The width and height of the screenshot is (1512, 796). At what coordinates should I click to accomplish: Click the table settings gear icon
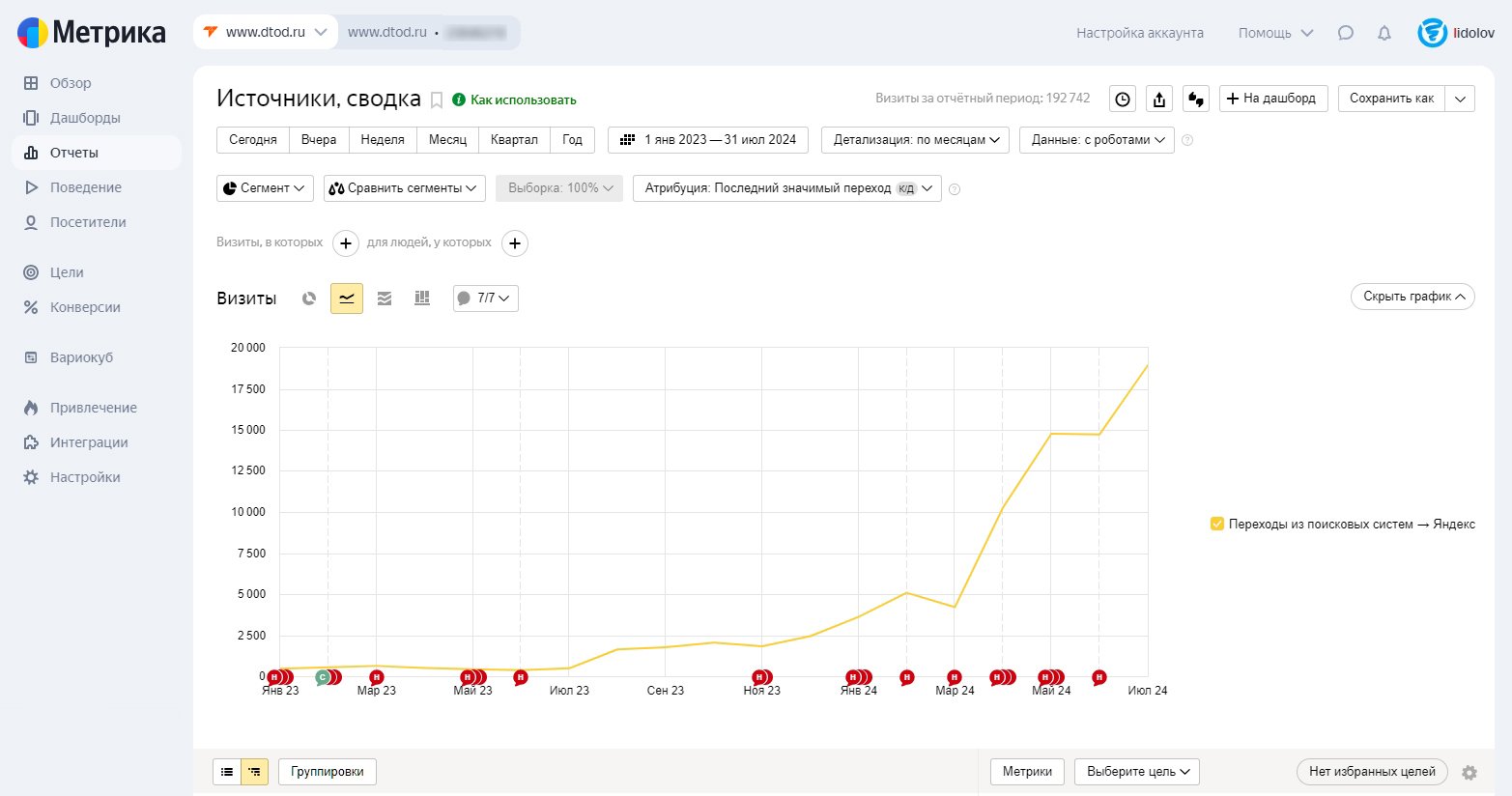tap(1469, 773)
